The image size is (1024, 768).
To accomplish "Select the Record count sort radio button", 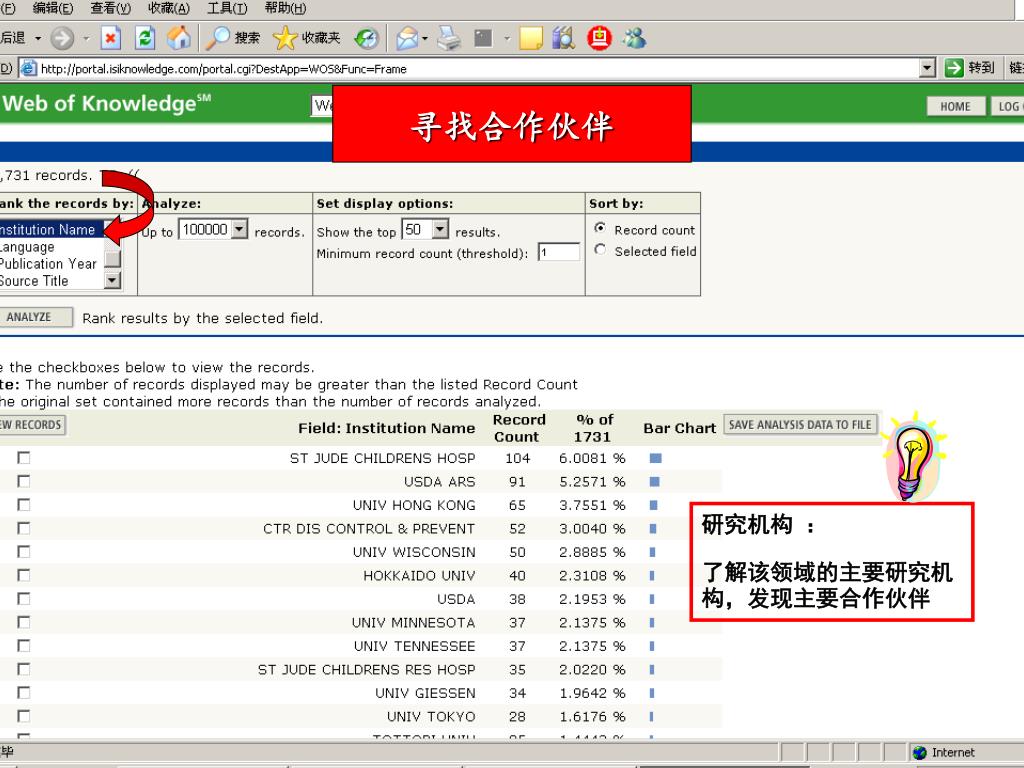I will pyautogui.click(x=600, y=229).
